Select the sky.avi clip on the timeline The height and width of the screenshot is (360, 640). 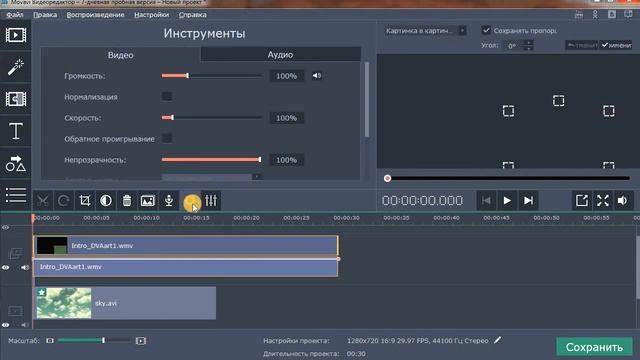[x=125, y=303]
